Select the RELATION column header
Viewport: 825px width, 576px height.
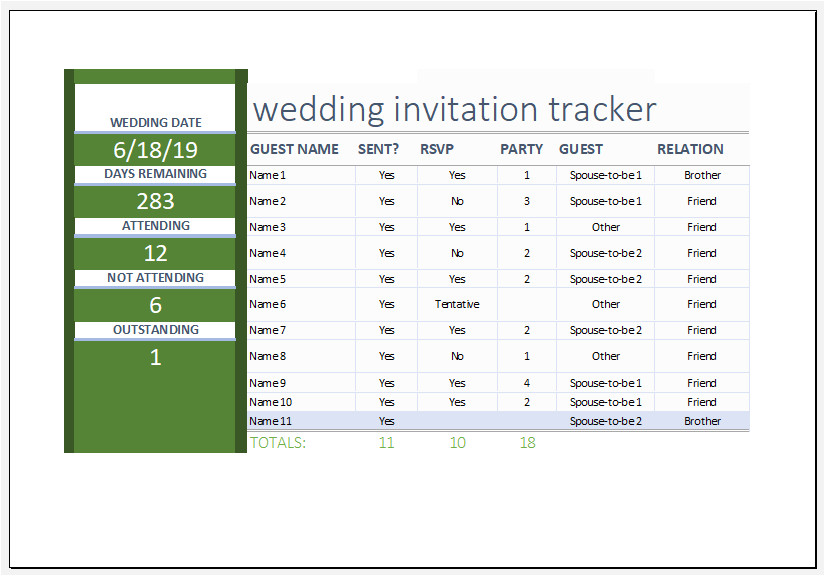pyautogui.click(x=690, y=149)
